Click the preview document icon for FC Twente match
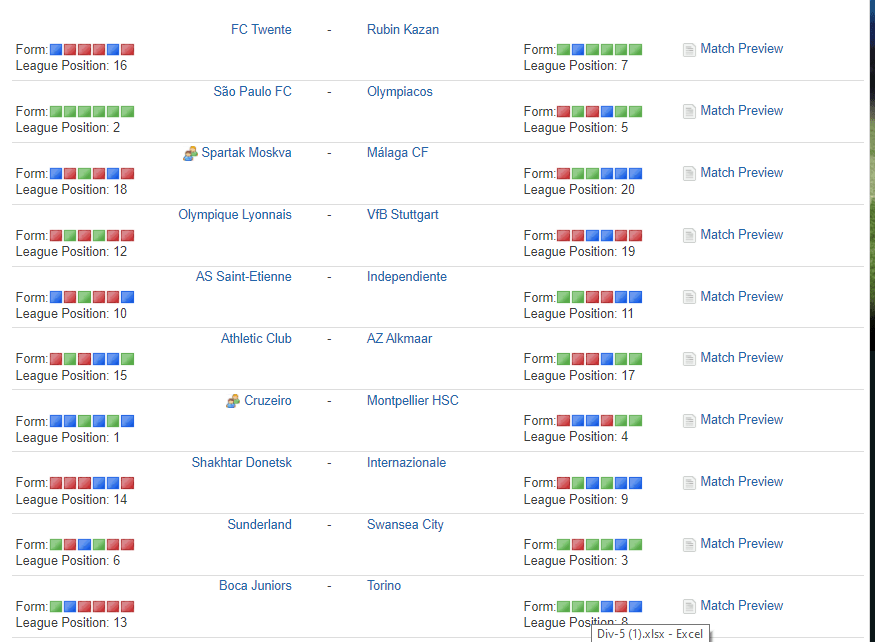The image size is (875, 642). coord(689,49)
